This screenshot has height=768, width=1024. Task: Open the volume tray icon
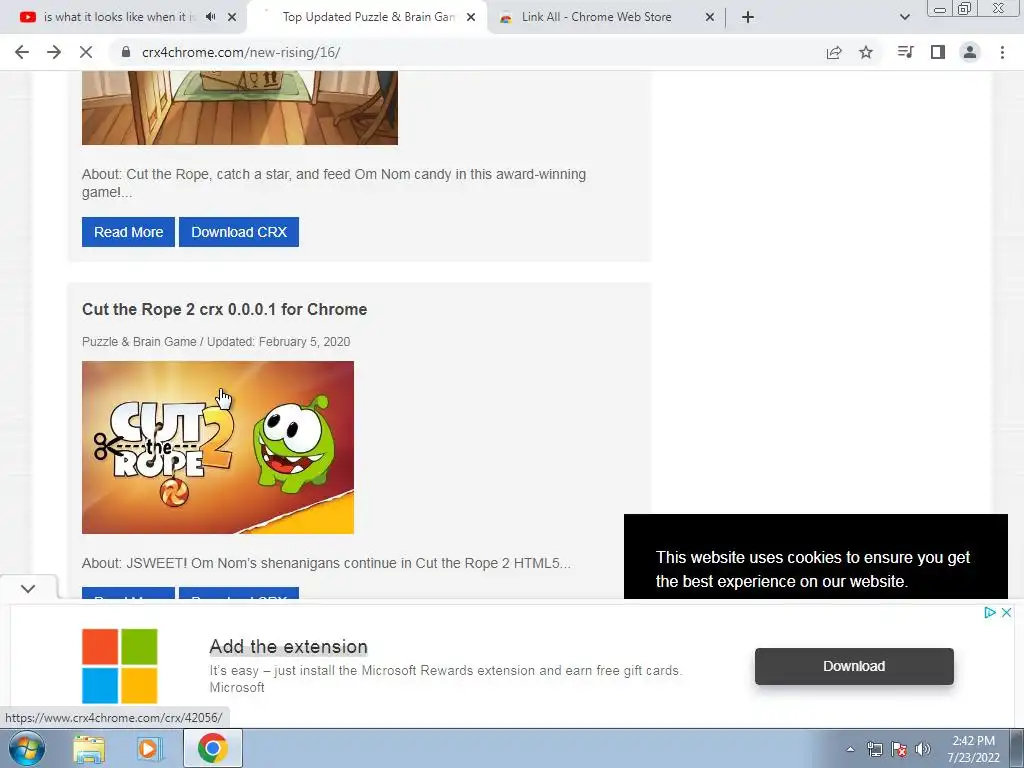[x=922, y=749]
